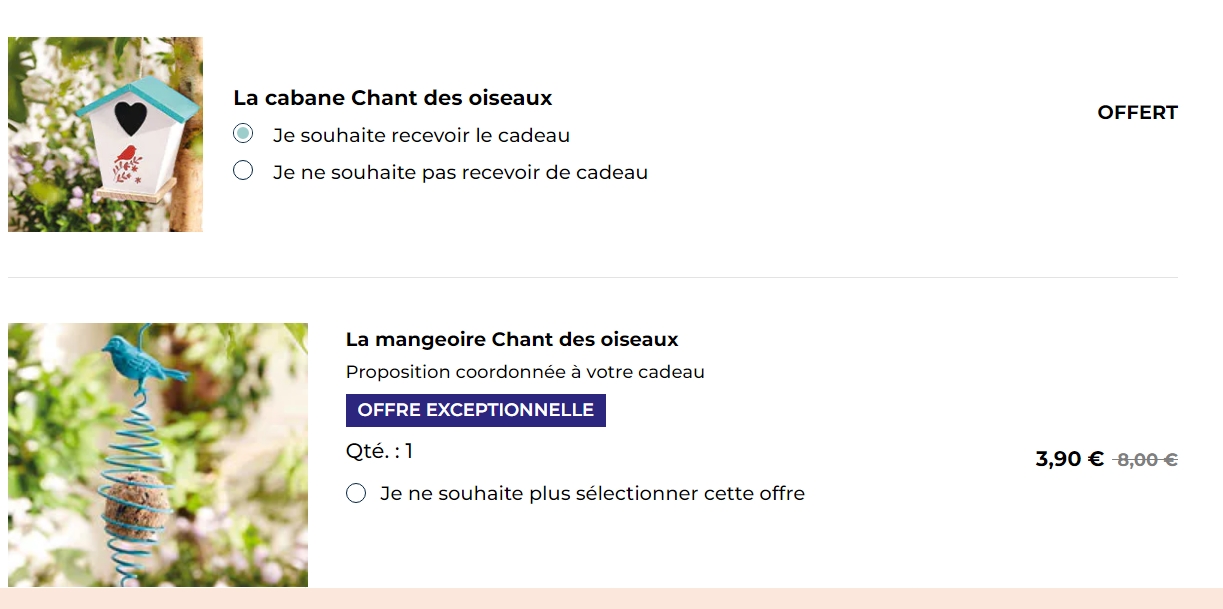Open the mangeoire bird feeder product image
This screenshot has height=609, width=1223.
pos(158,455)
